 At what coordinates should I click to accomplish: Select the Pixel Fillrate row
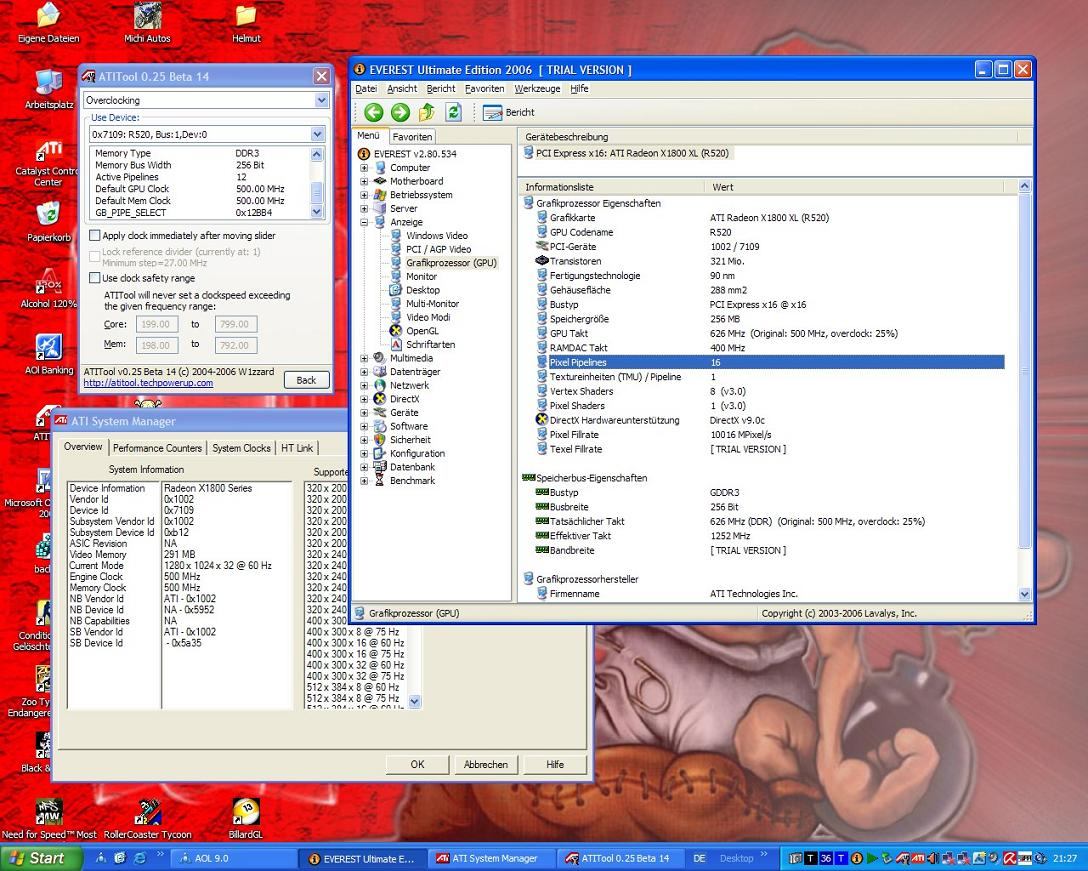[x=769, y=435]
